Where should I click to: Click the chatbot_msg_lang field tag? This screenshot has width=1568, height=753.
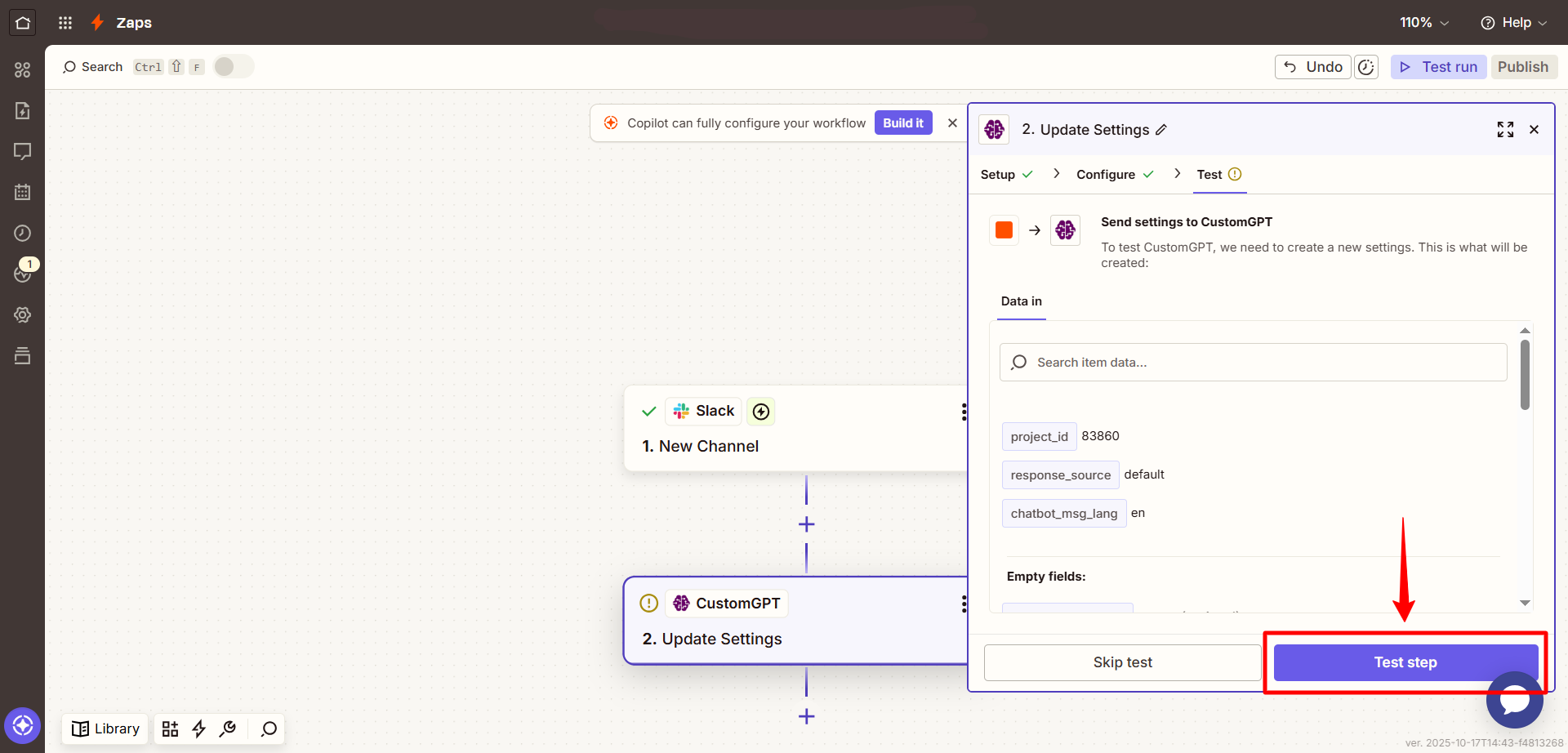[1063, 514]
